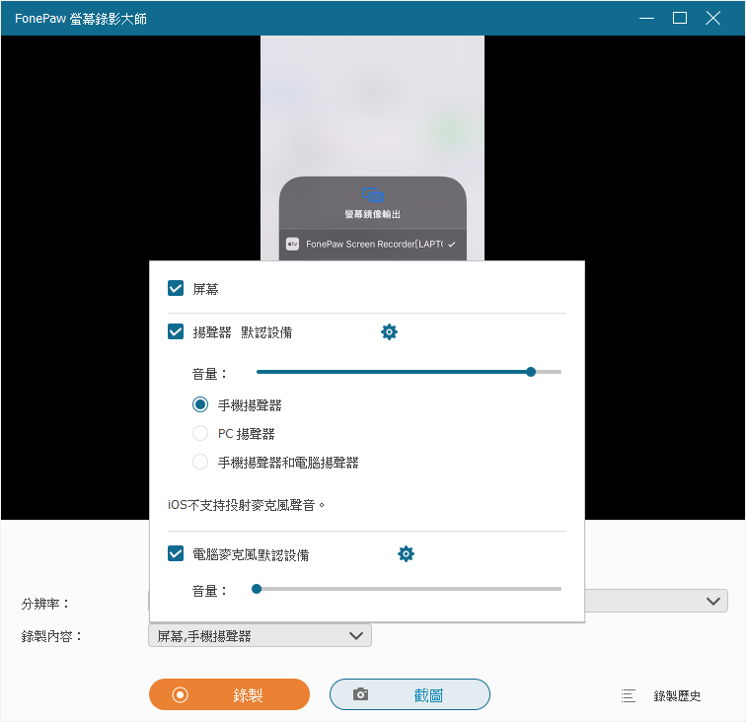Expand the 錄製內容 dropdown

[x=260, y=636]
